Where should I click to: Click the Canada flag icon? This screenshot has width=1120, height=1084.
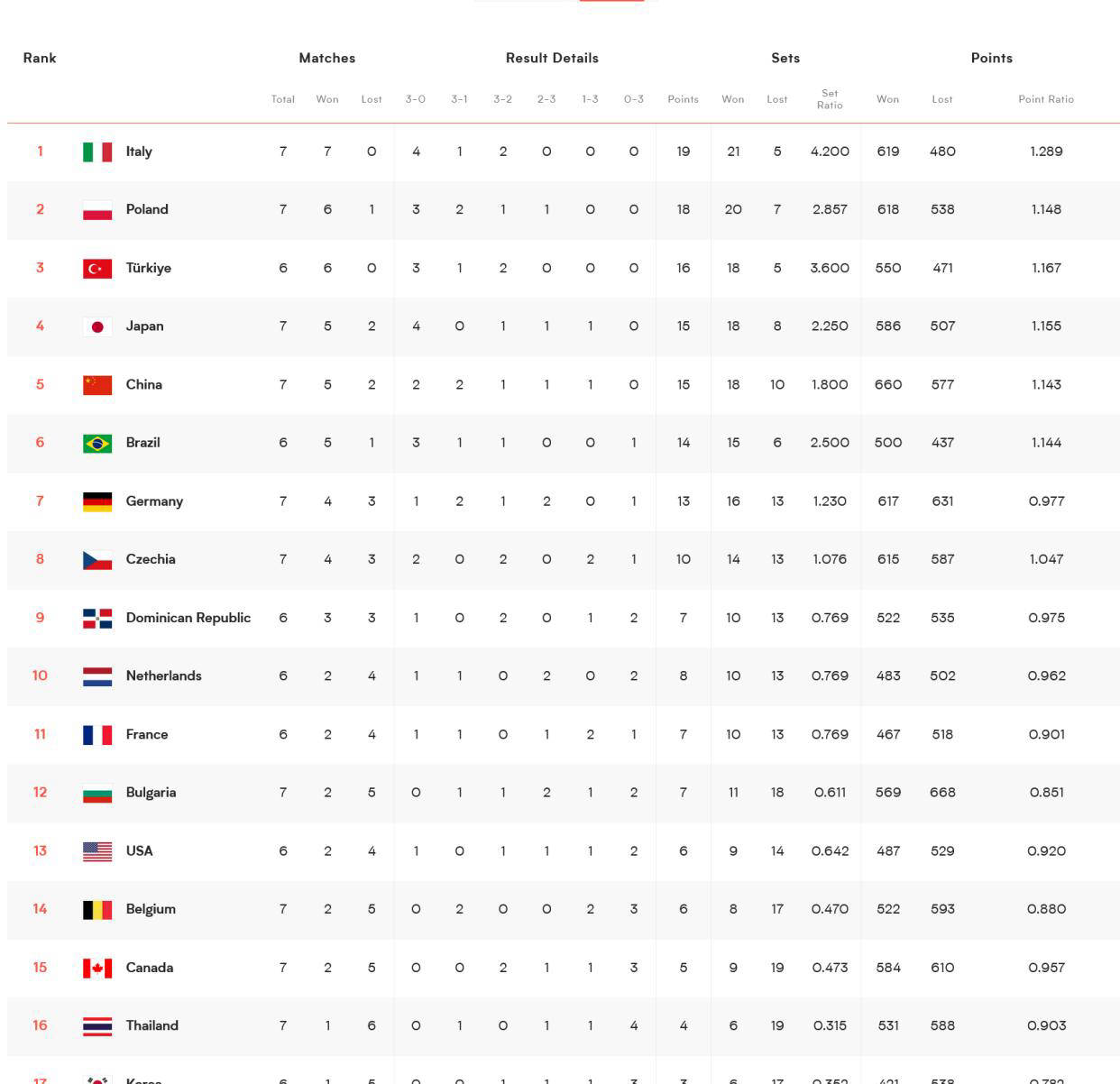(x=97, y=968)
